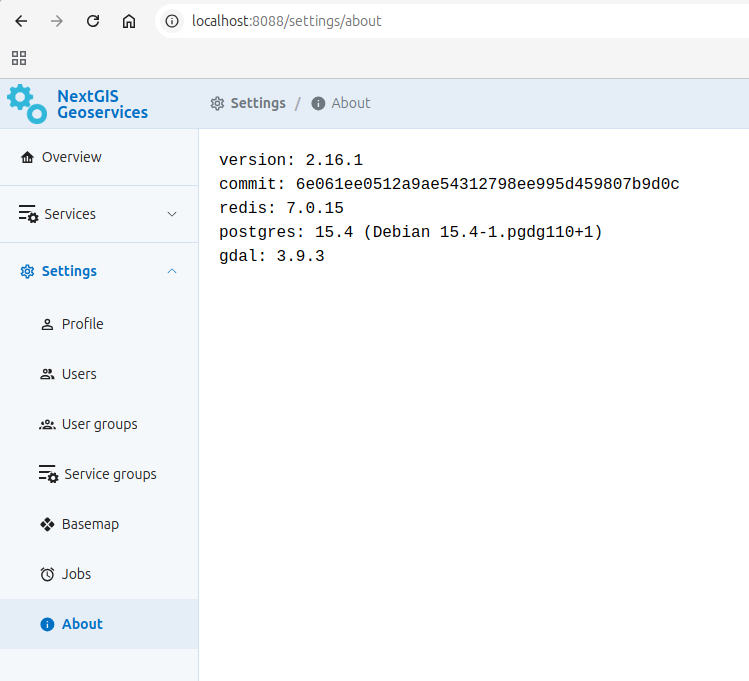Collapse the Settings menu chevron
This screenshot has width=749, height=681.
click(172, 271)
